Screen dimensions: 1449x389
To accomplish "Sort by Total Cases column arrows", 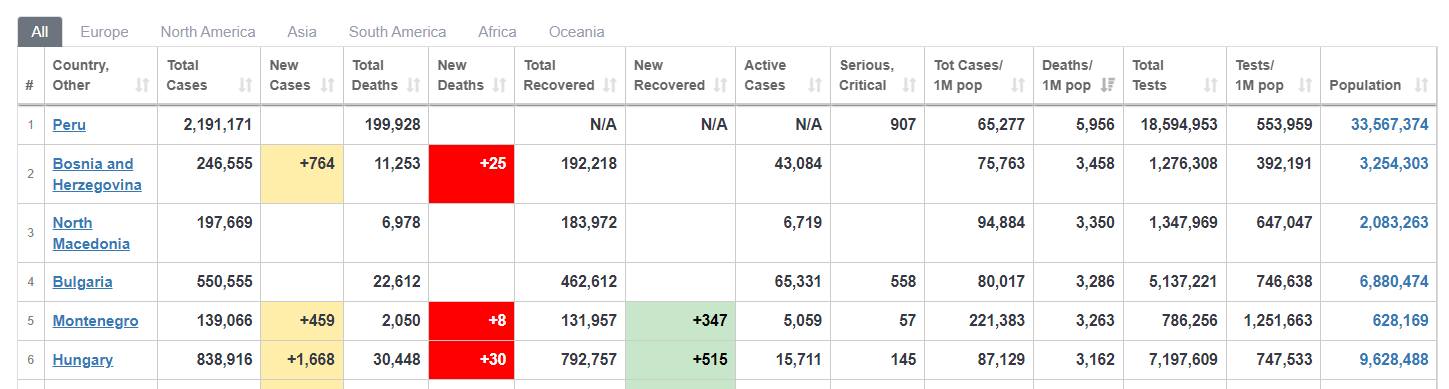I will pyautogui.click(x=245, y=86).
